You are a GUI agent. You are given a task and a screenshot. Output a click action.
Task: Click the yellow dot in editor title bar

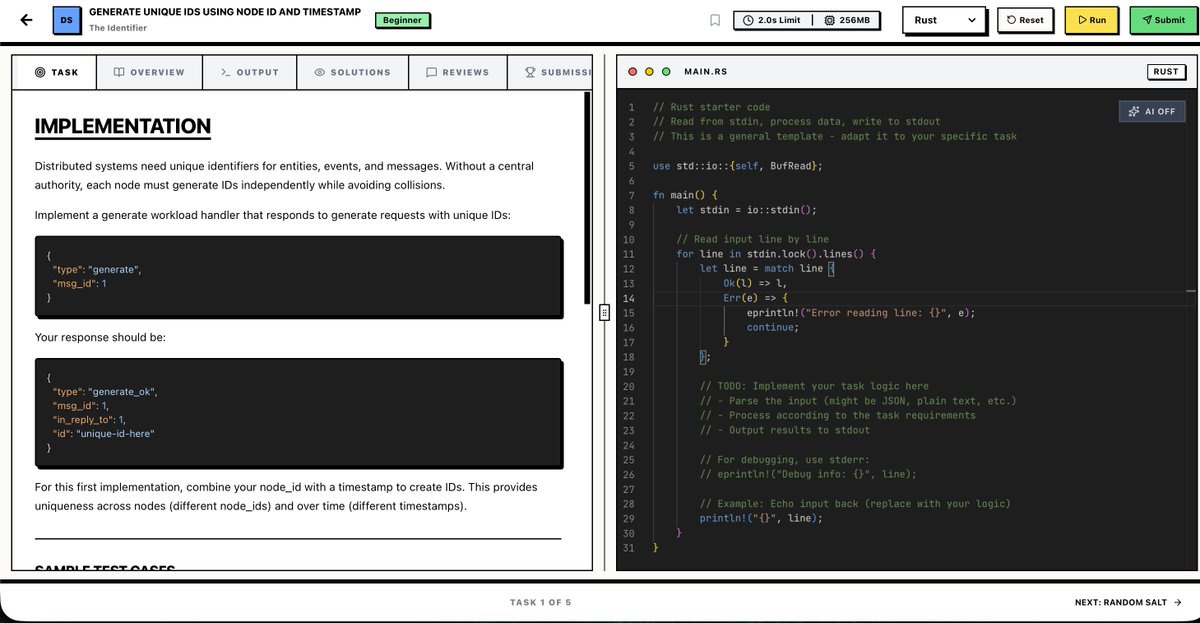tap(649, 72)
